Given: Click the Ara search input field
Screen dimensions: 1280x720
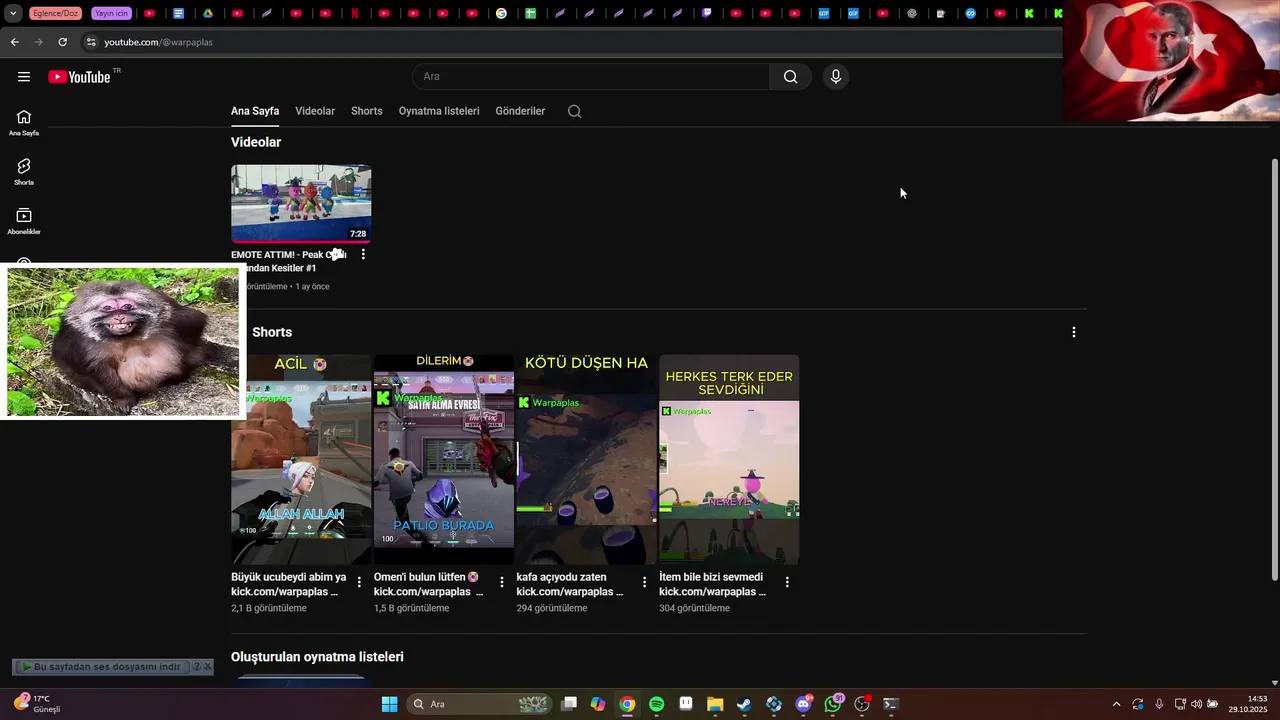Looking at the screenshot, I should [x=591, y=77].
